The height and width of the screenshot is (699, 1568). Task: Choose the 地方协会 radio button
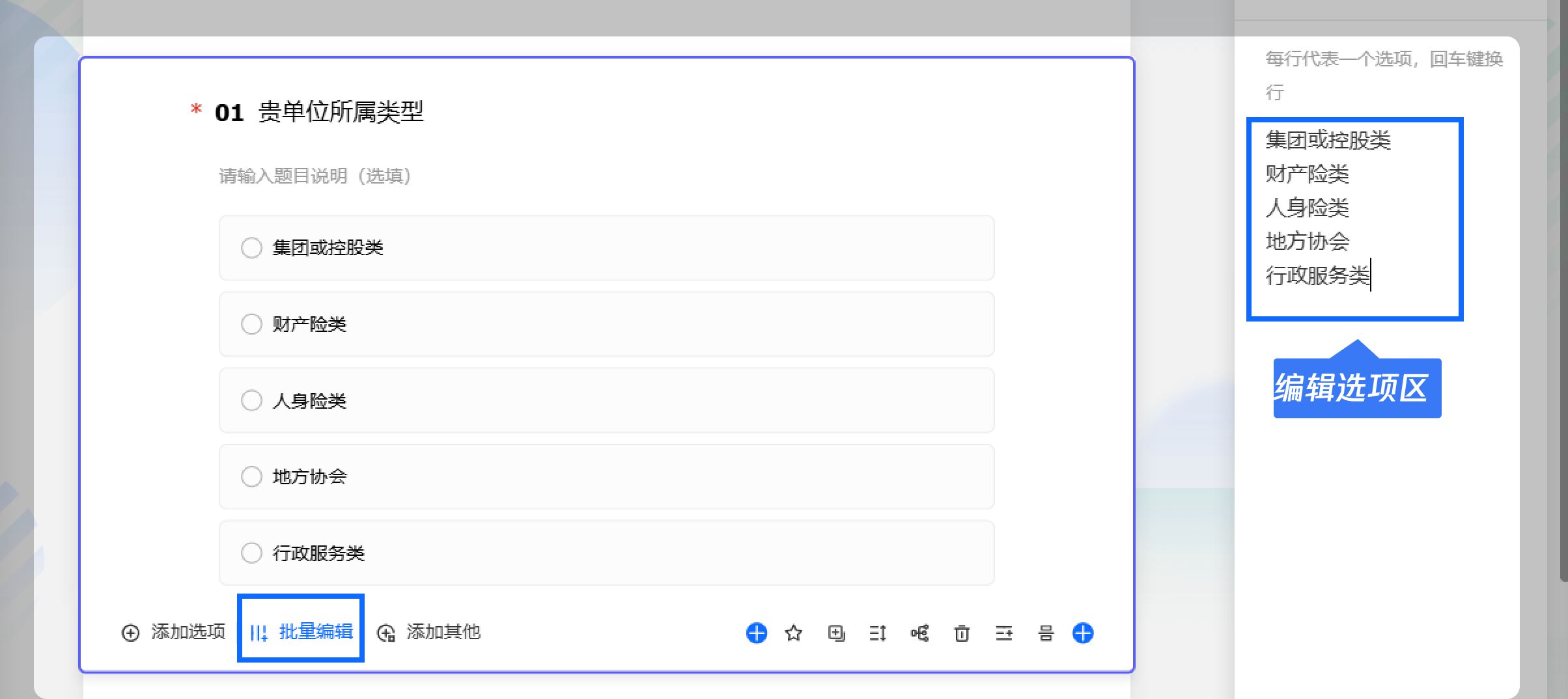(x=251, y=476)
